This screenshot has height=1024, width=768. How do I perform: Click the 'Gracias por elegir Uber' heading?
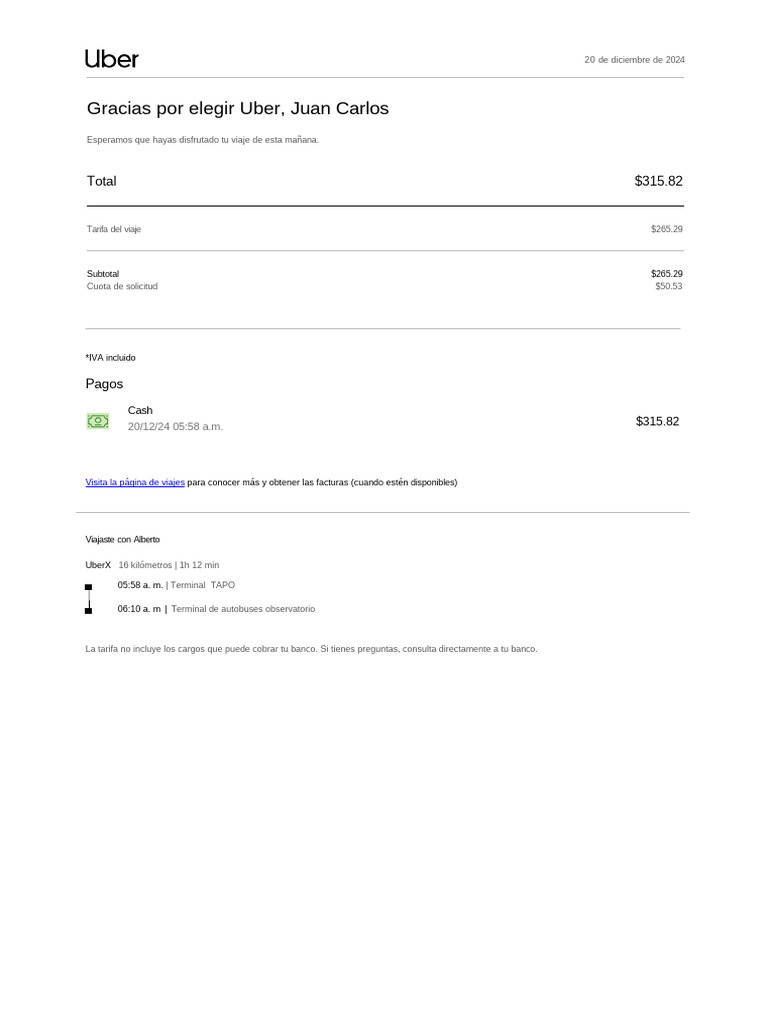238,108
